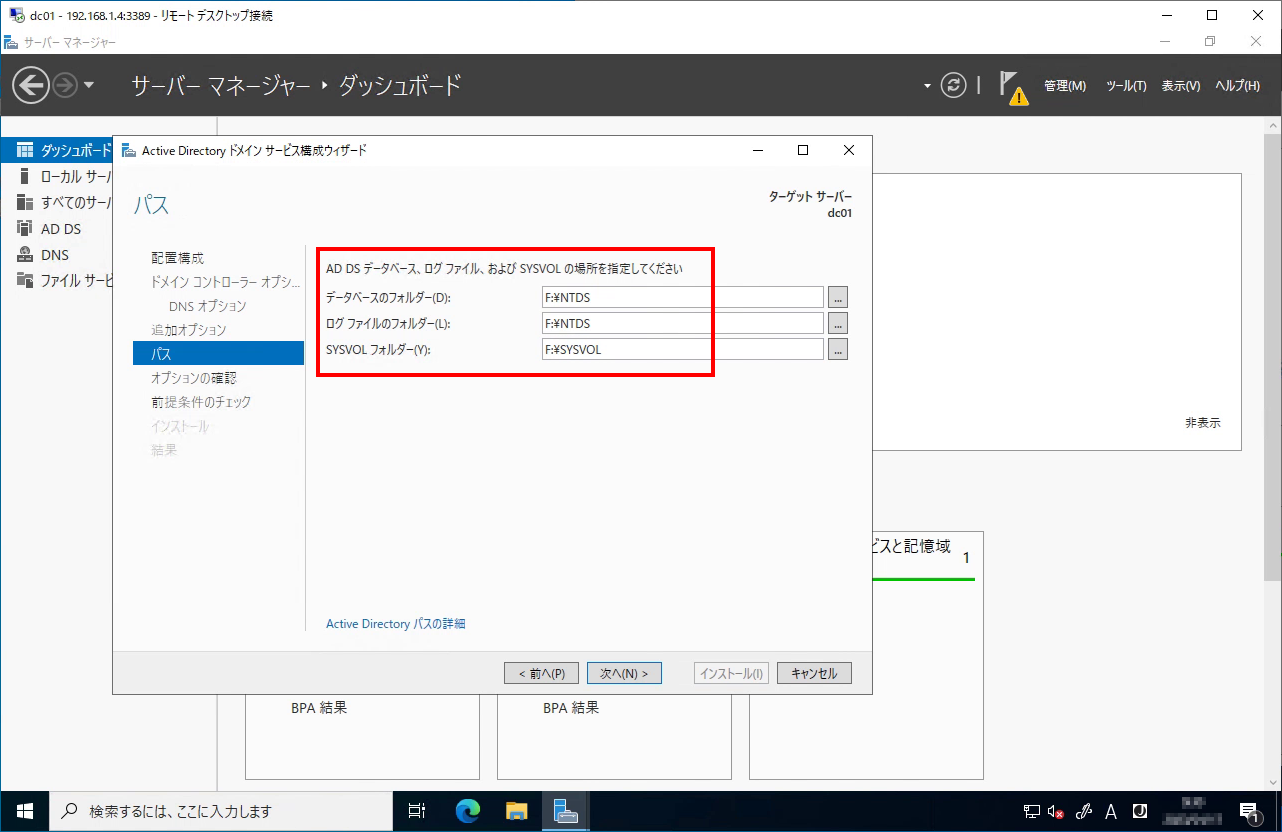Click the Server Manager back arrow button

tap(31, 85)
